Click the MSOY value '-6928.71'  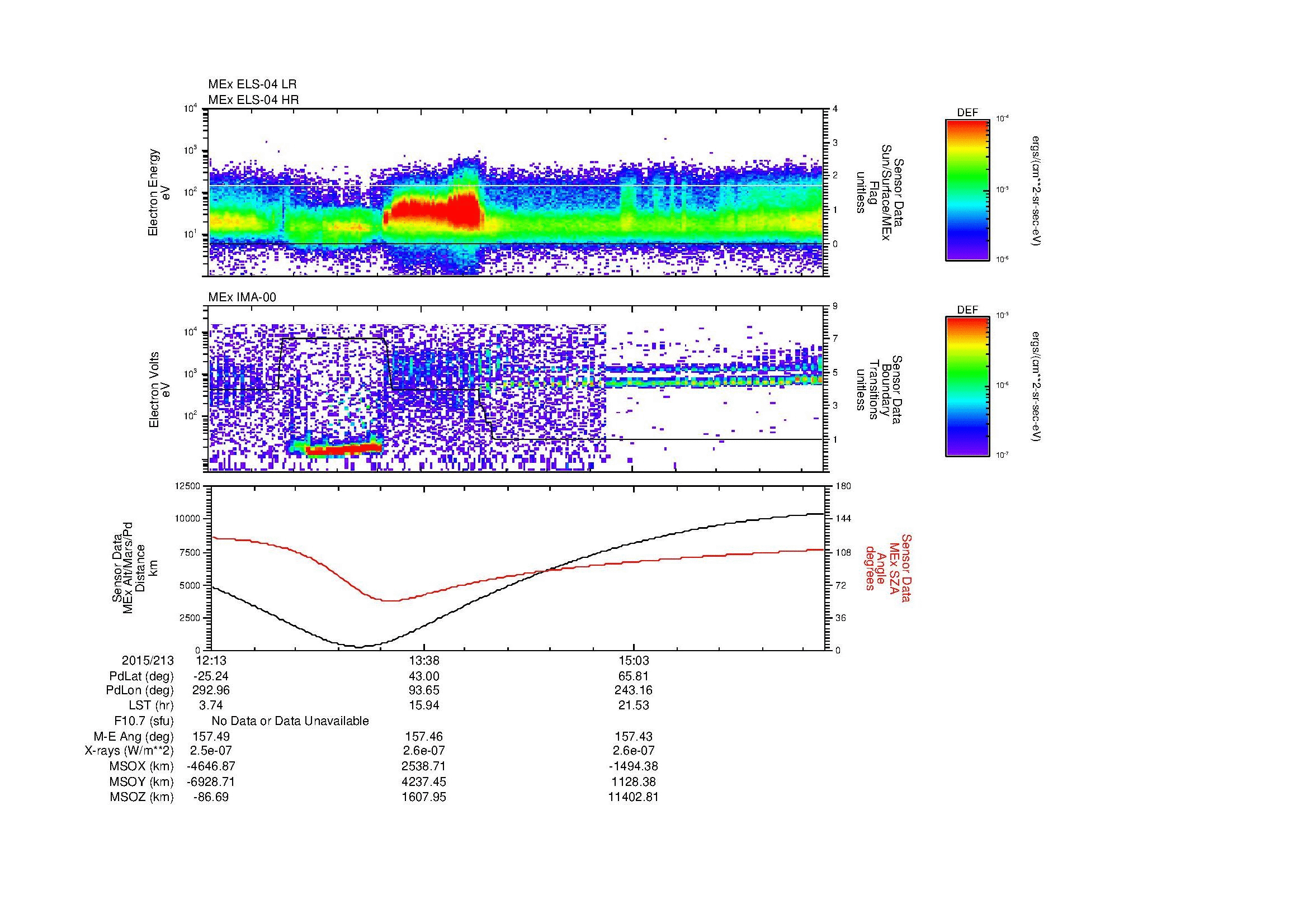(211, 781)
